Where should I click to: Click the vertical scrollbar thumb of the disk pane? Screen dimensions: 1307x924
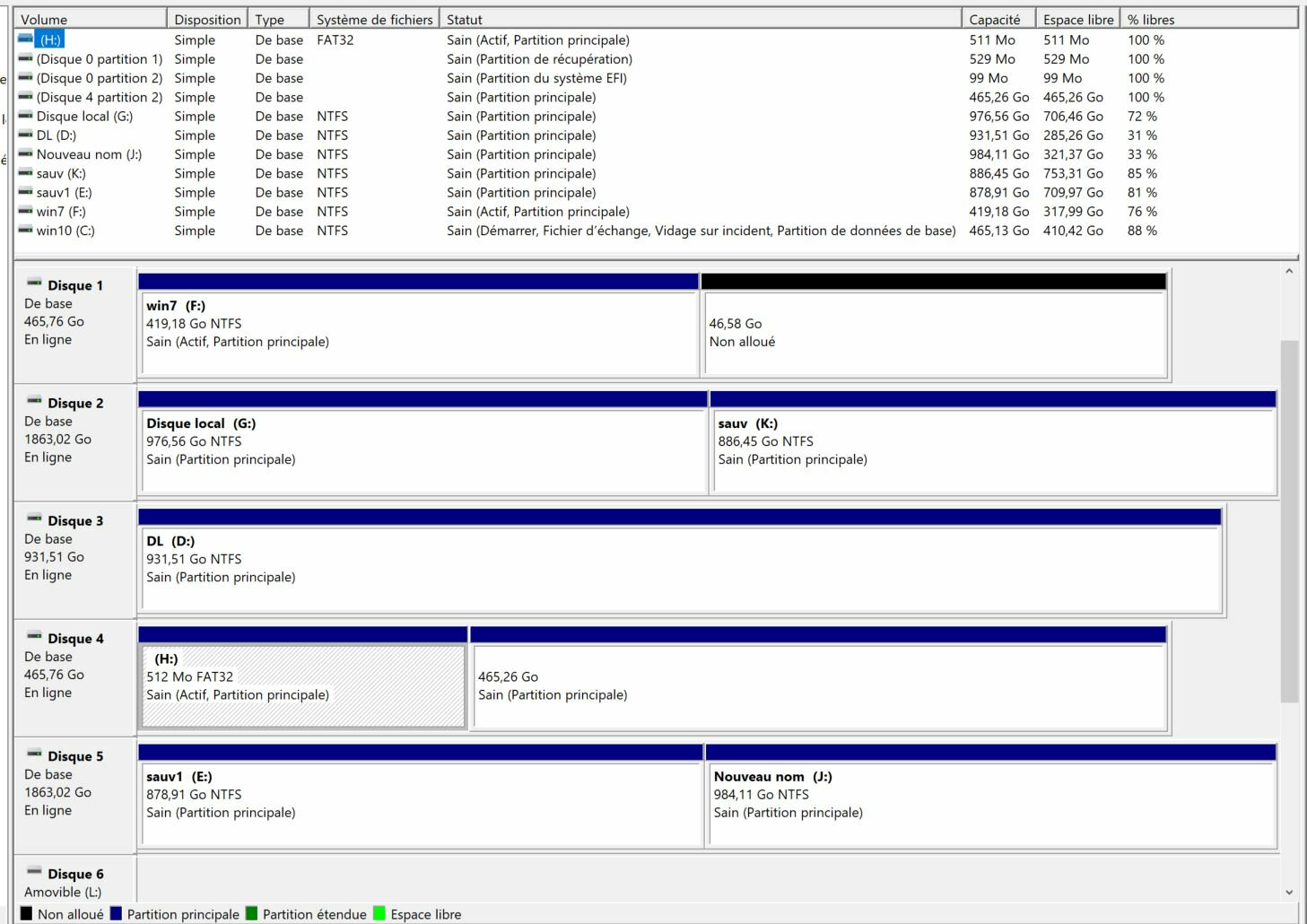coord(1289,521)
